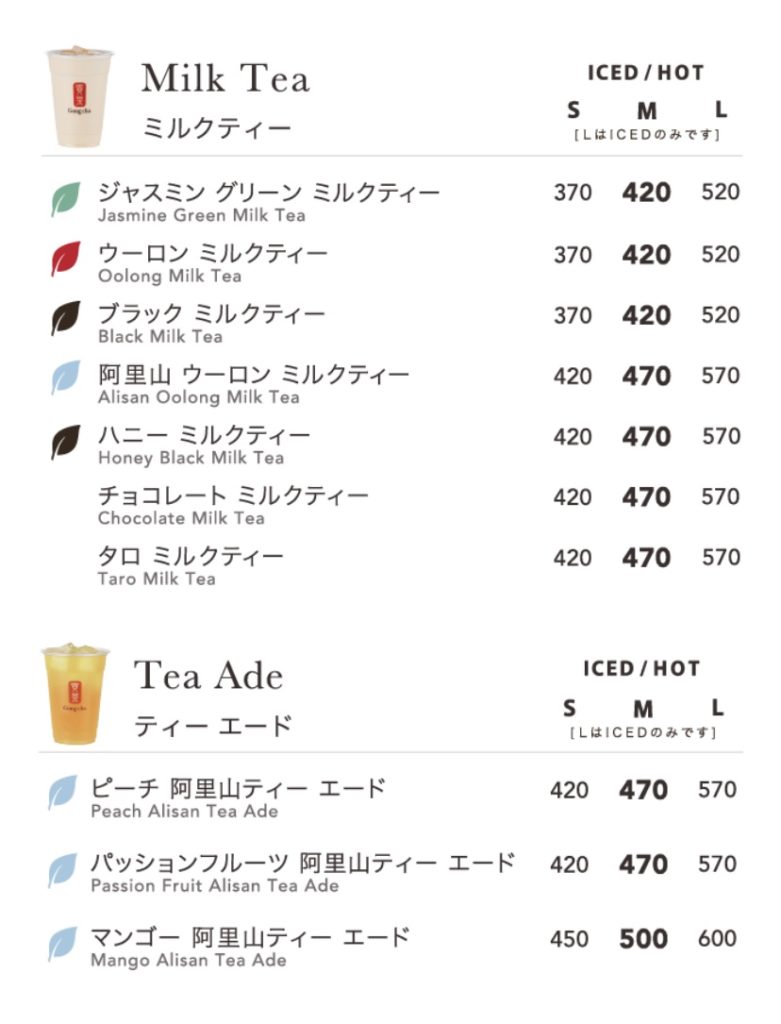Click the dark leaf icon beside Black Milk Tea
Screen dimensions: 781x1024
click(x=66, y=318)
